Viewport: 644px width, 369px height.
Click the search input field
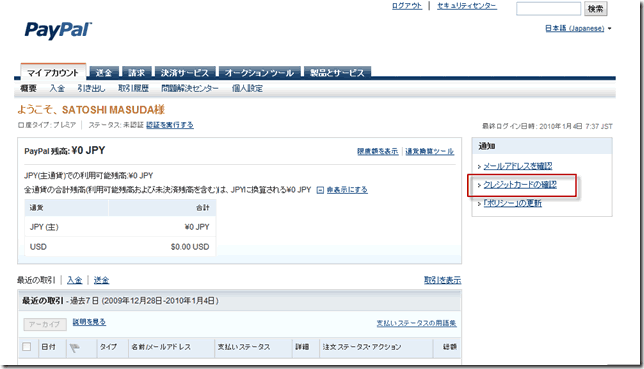click(x=548, y=9)
